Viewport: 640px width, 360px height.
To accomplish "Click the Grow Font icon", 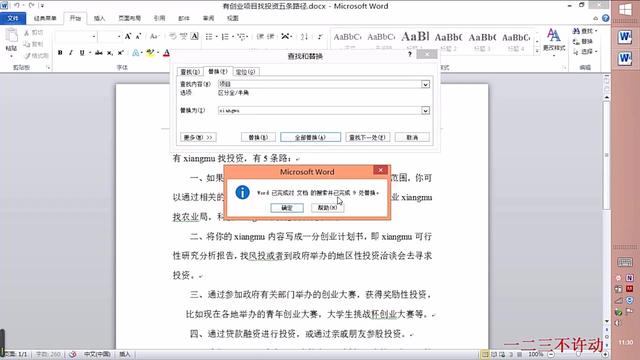I will pos(128,37).
